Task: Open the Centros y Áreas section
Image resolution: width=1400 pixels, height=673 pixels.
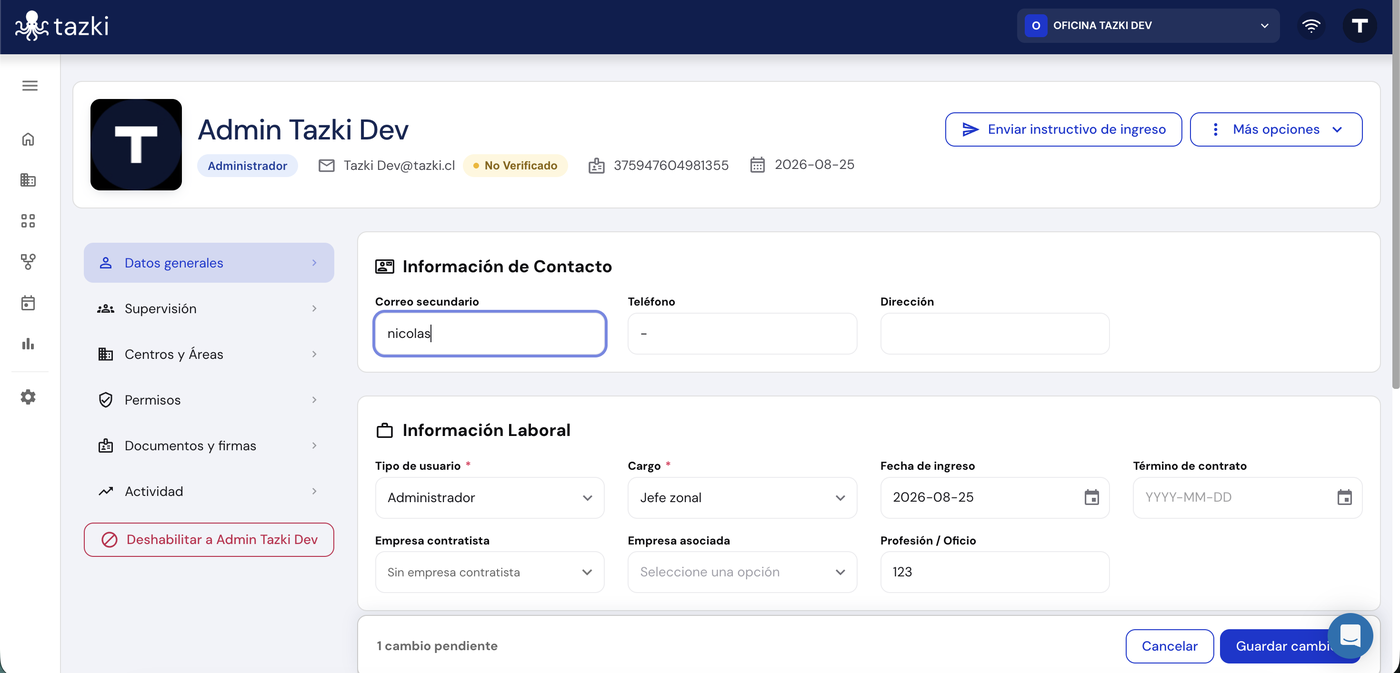Action: point(209,354)
